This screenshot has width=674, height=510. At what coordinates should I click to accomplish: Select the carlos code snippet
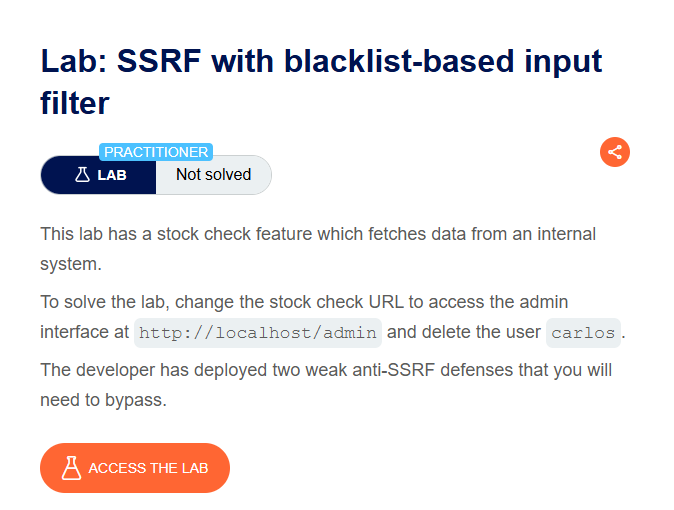click(x=583, y=333)
